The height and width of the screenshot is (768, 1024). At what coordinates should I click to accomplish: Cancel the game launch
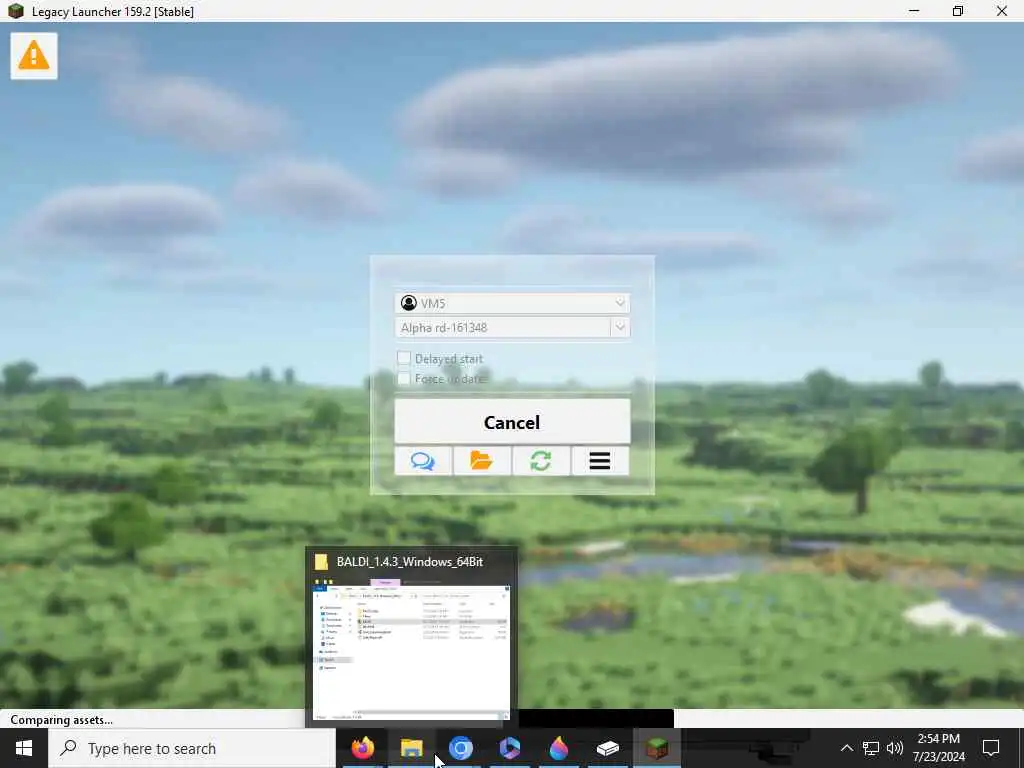512,422
